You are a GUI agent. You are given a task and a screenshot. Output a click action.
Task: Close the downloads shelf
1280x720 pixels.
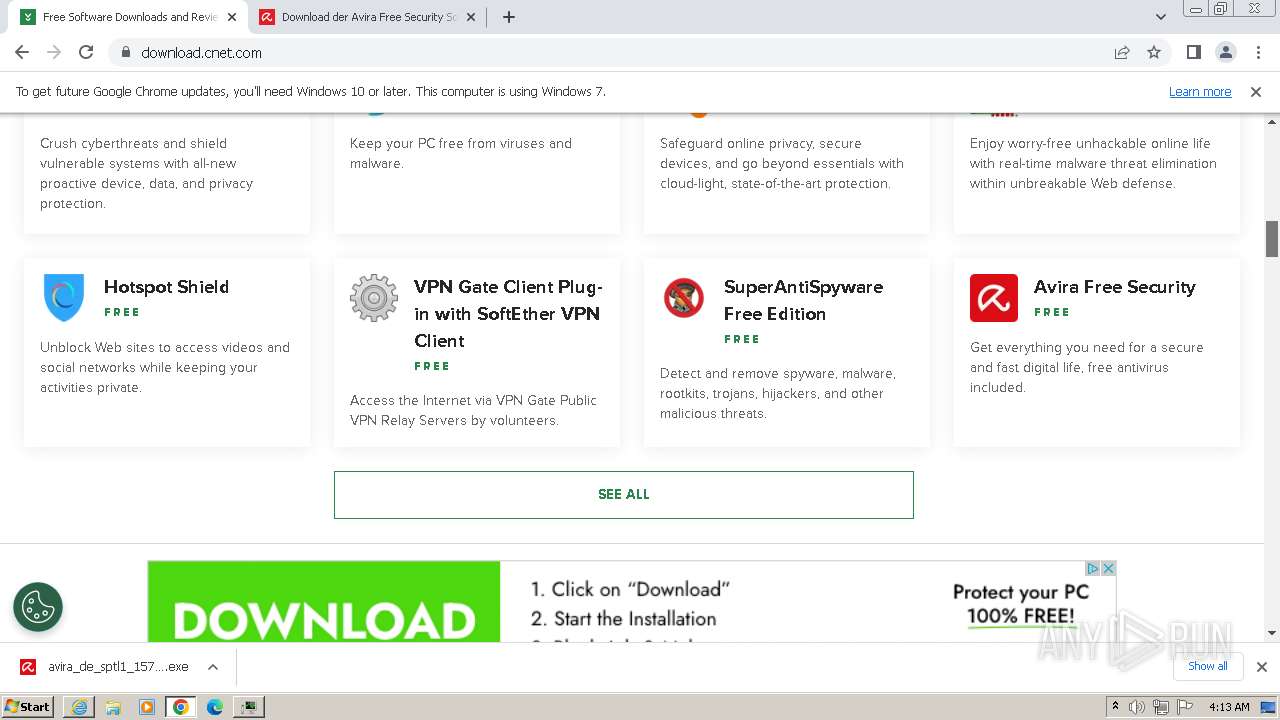pyautogui.click(x=1262, y=666)
